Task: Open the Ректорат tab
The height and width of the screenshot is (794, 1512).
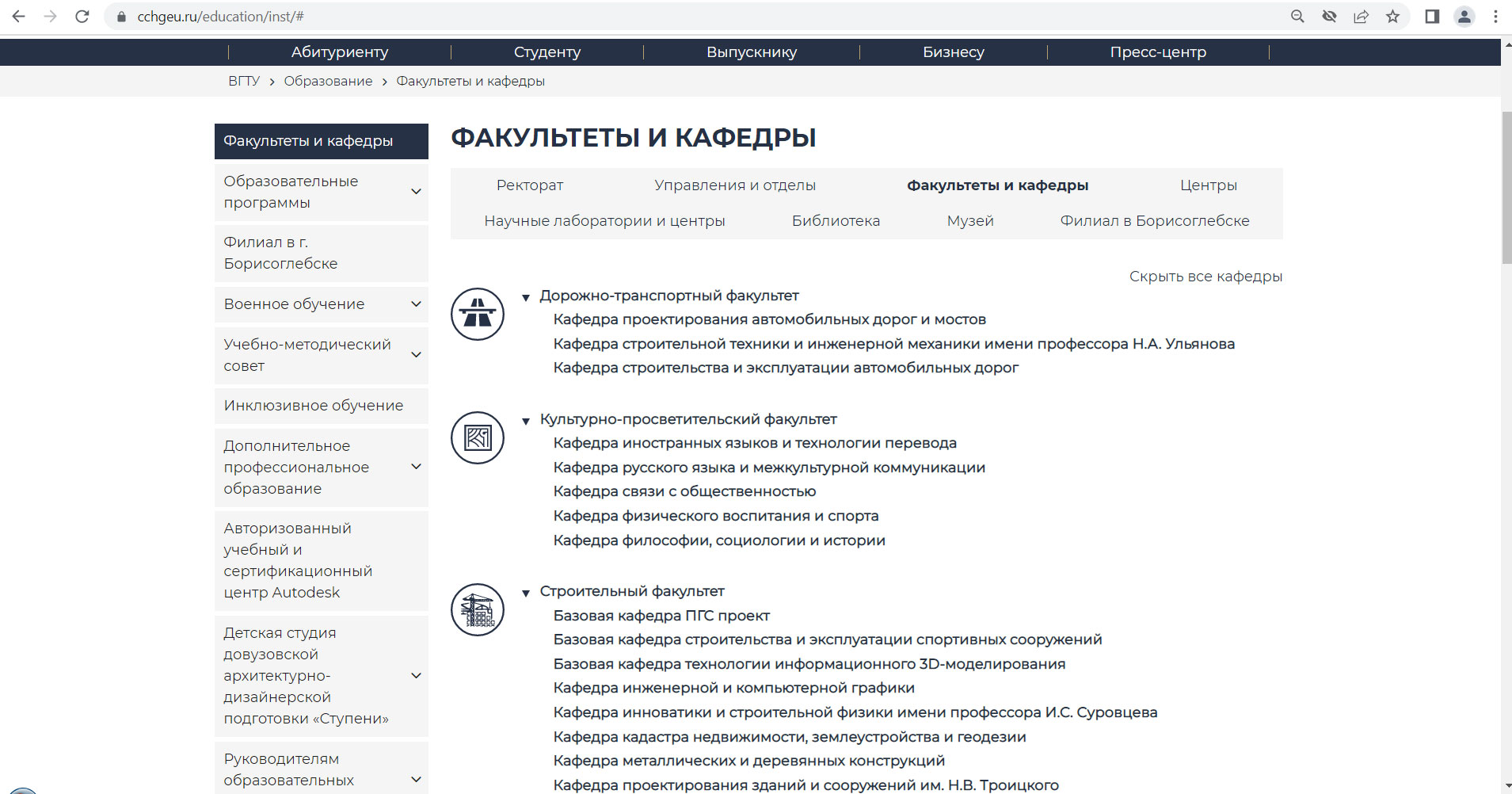Action: tap(529, 185)
